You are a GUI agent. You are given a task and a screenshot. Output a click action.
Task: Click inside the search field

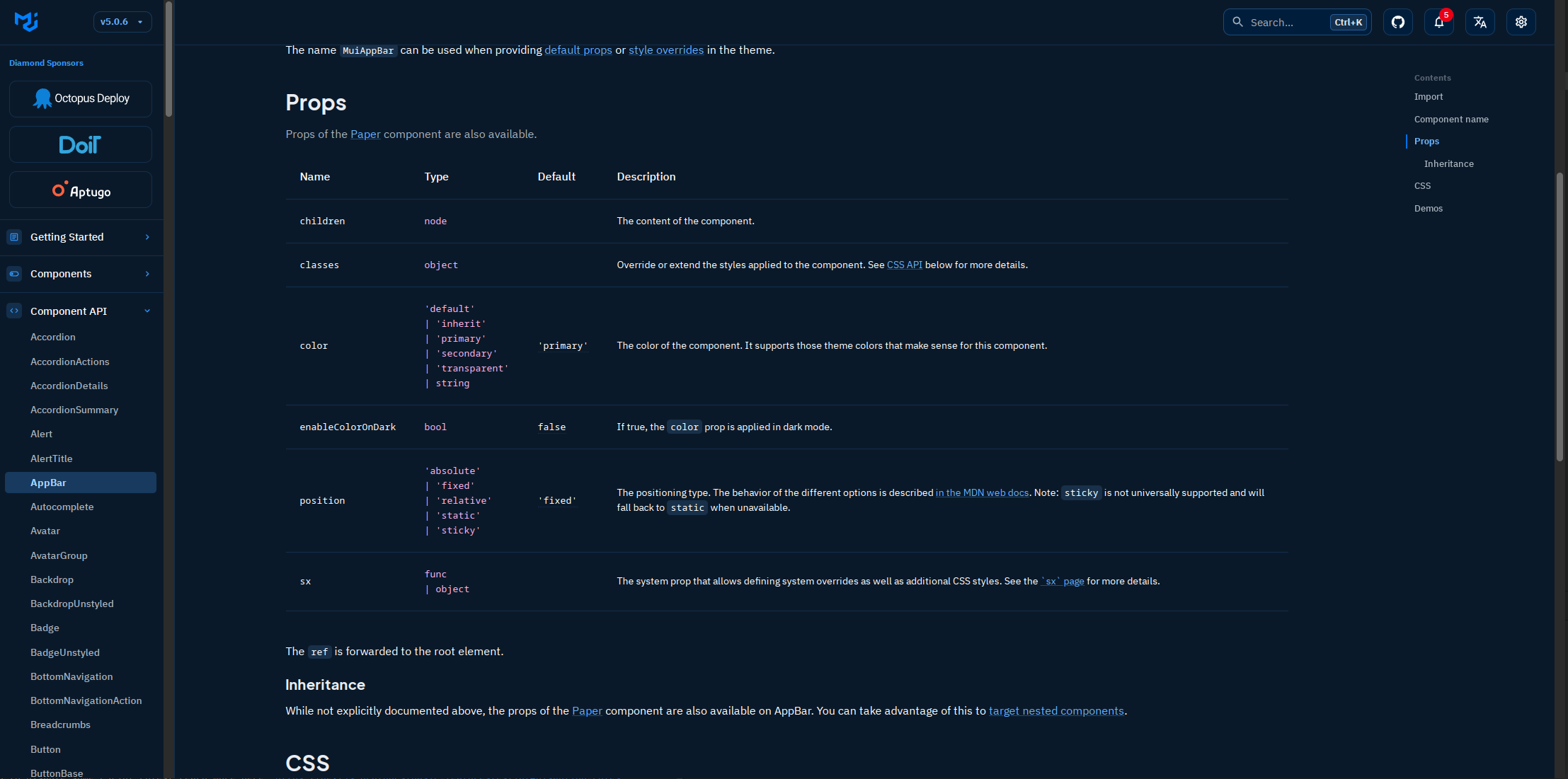pyautogui.click(x=1288, y=22)
